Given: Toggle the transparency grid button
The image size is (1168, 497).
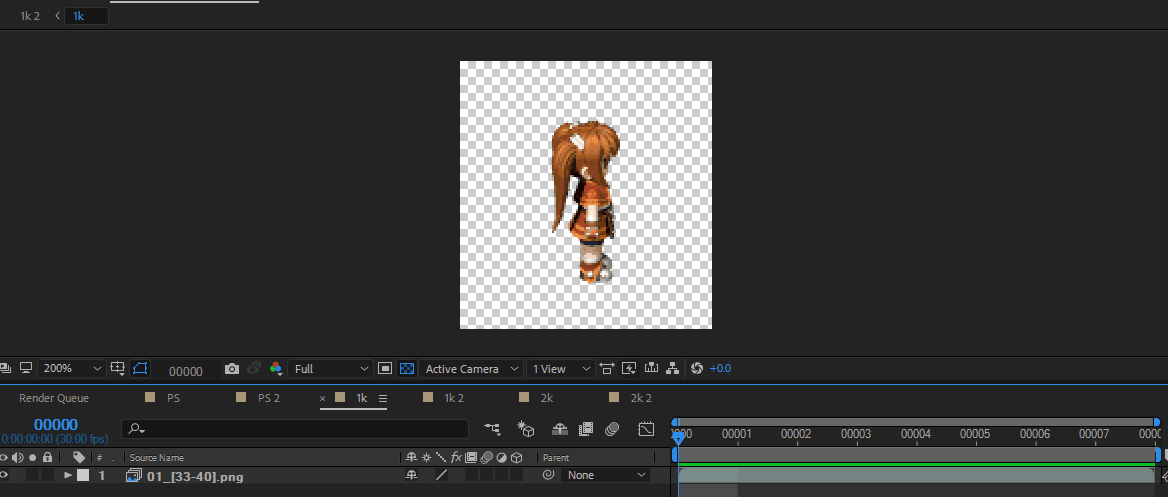Looking at the screenshot, I should [x=407, y=369].
